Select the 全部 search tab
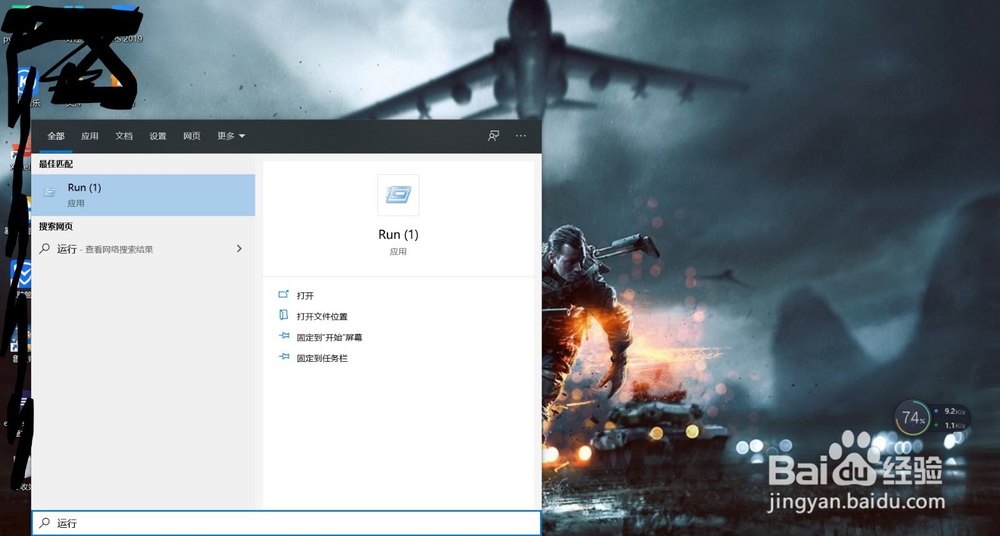The height and width of the screenshot is (536, 1000). pos(56,136)
